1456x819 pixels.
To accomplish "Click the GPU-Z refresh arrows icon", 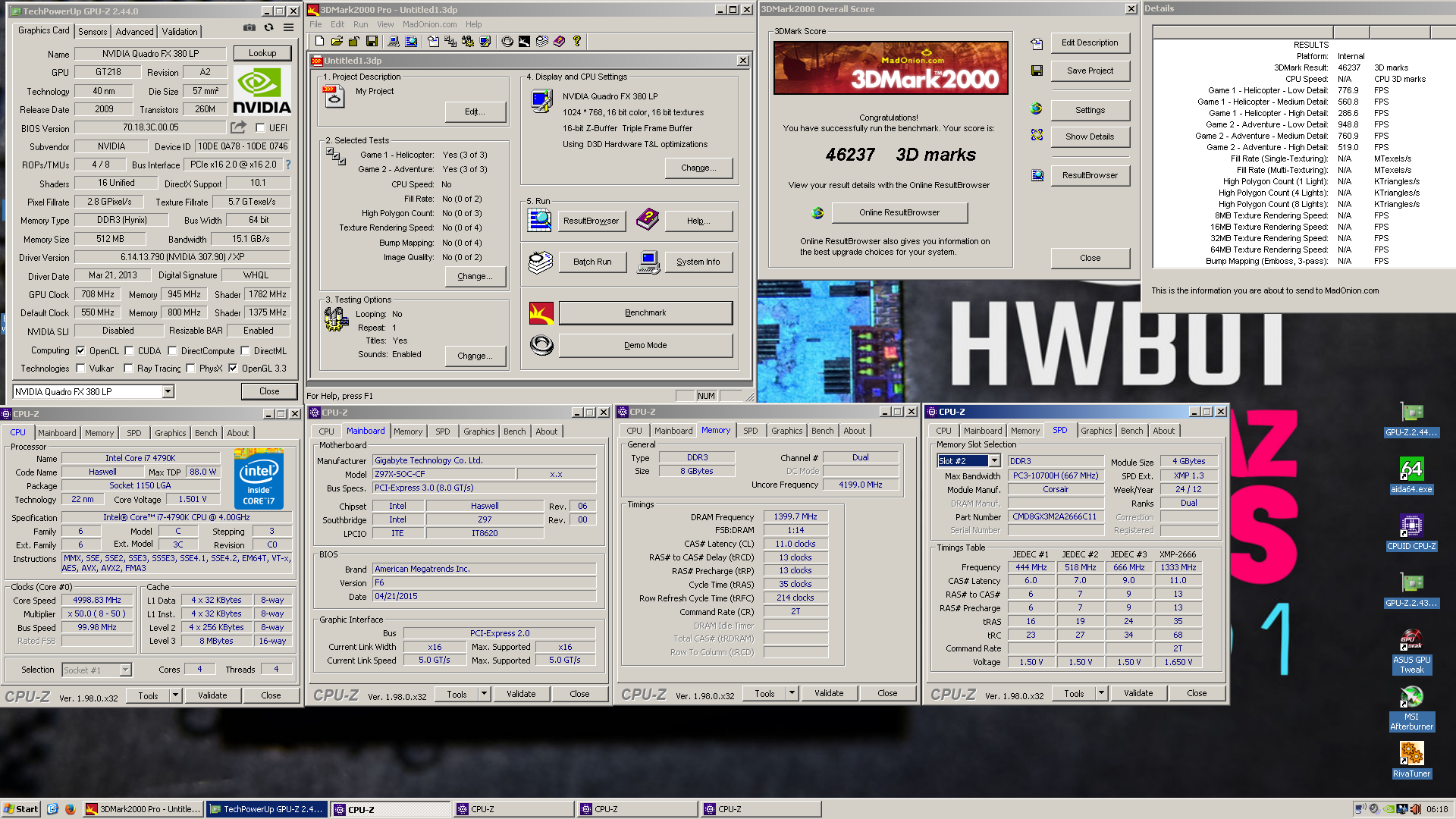I will pyautogui.click(x=268, y=27).
